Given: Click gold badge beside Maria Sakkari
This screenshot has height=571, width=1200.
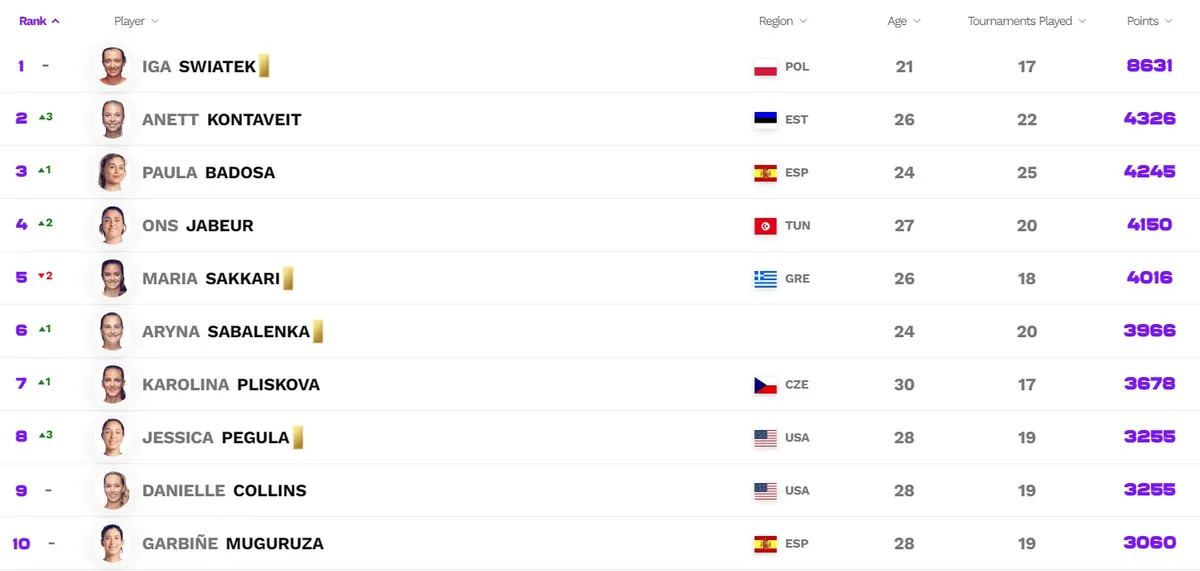Looking at the screenshot, I should click(288, 279).
